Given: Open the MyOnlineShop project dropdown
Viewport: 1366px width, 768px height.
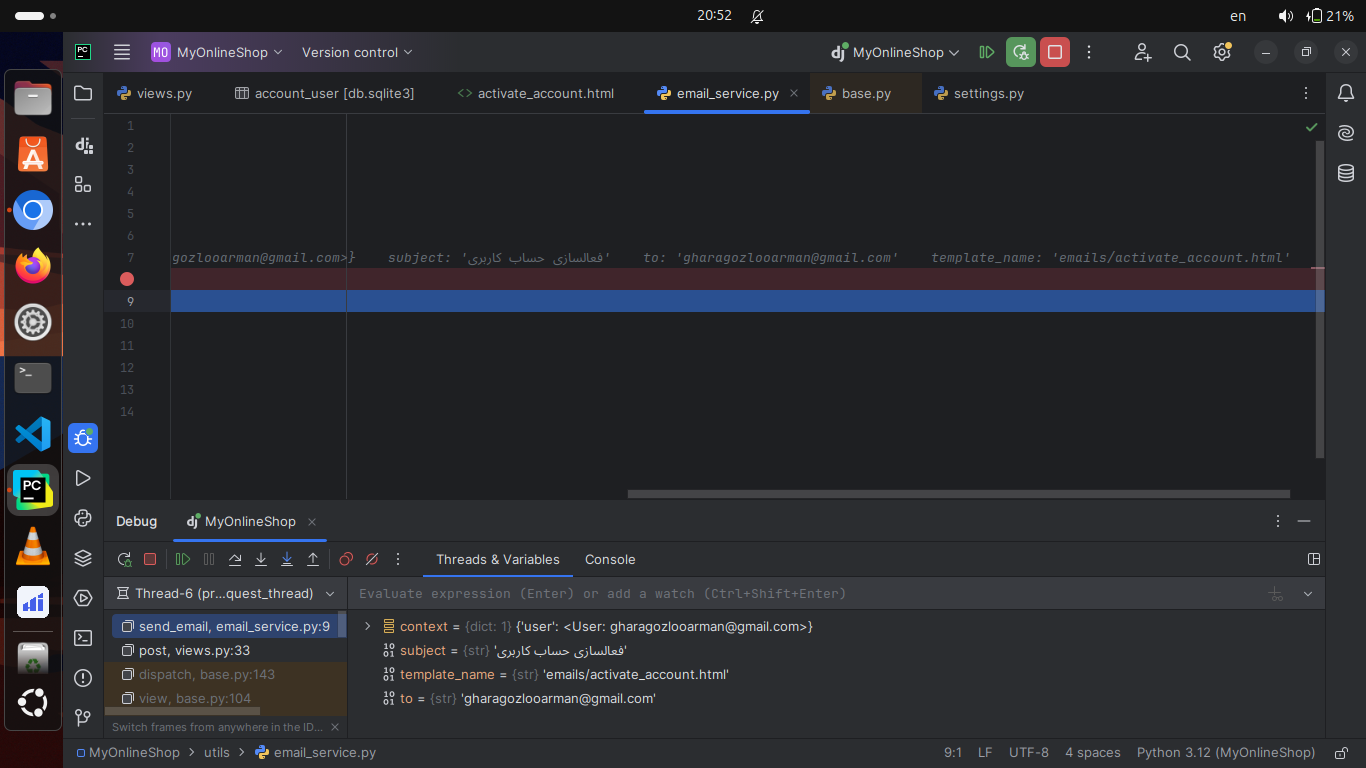Looking at the screenshot, I should (x=217, y=52).
